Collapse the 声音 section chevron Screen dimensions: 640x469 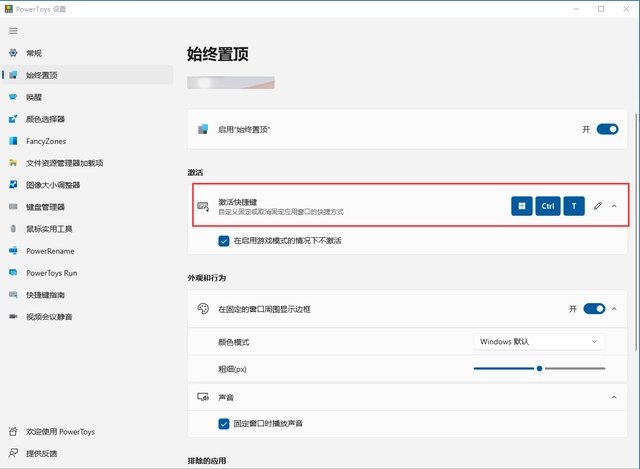[614, 397]
